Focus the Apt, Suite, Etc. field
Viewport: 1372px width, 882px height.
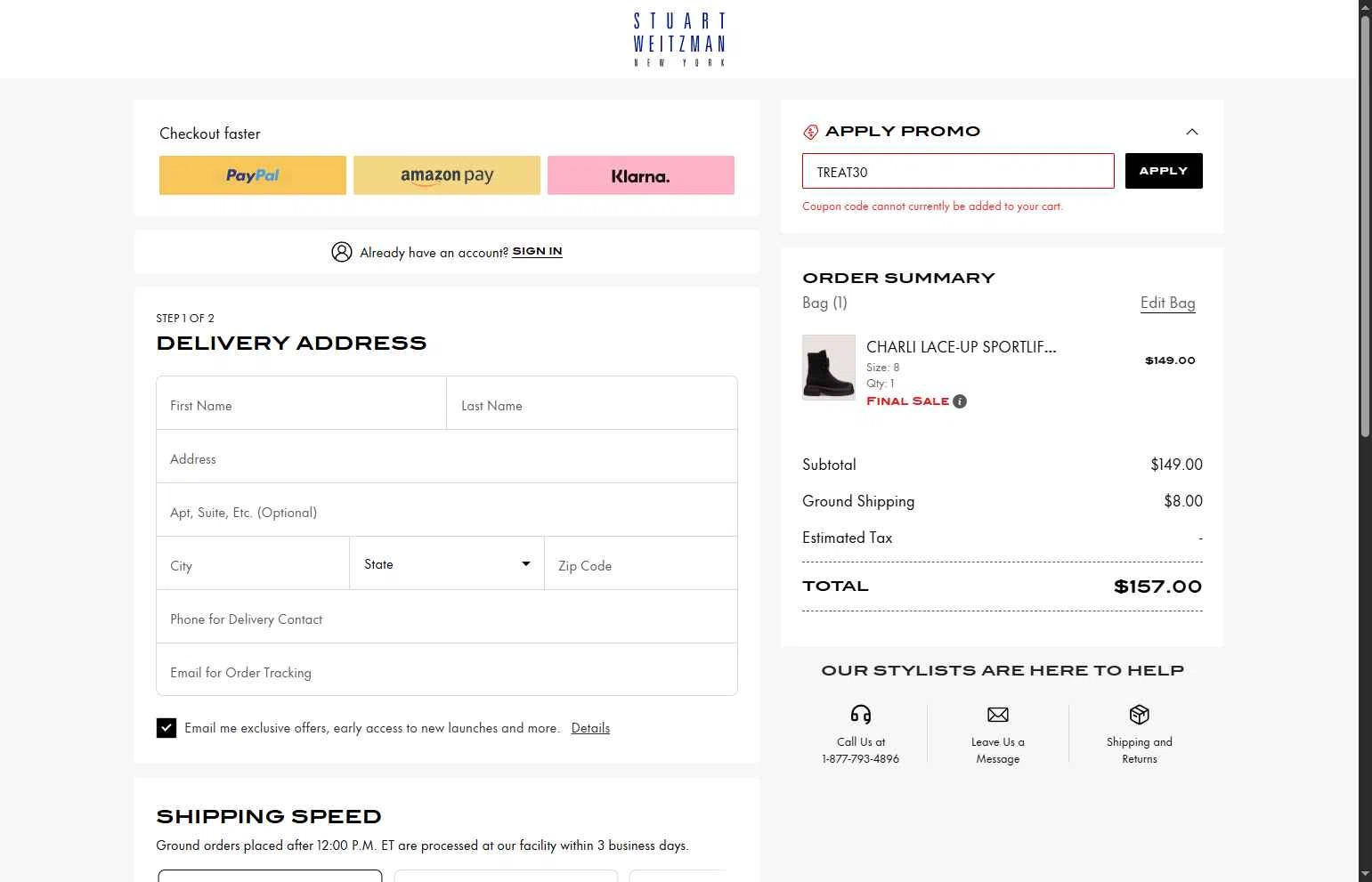tap(447, 510)
